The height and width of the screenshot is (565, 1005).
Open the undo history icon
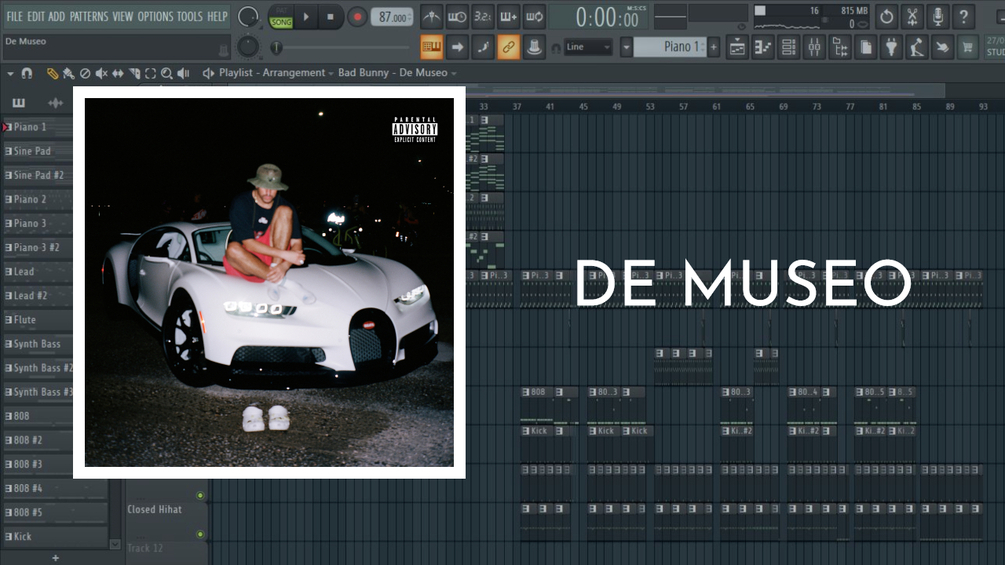(x=886, y=17)
